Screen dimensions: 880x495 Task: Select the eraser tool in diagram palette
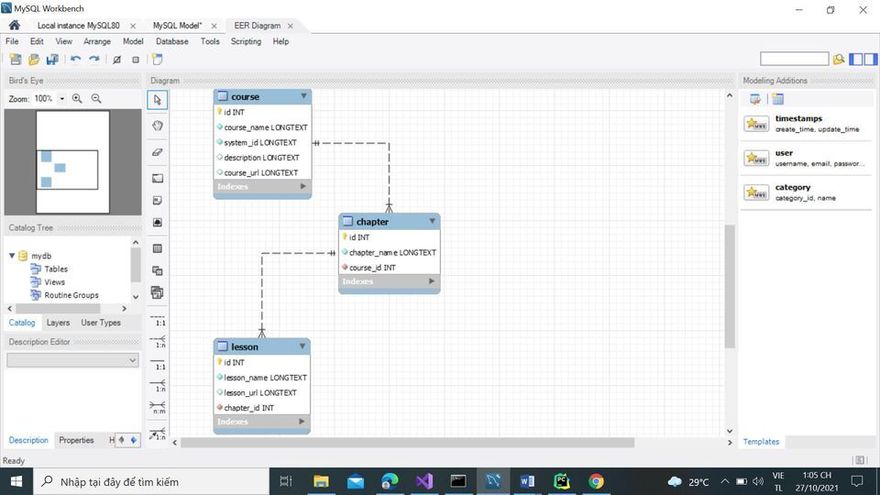(x=158, y=153)
